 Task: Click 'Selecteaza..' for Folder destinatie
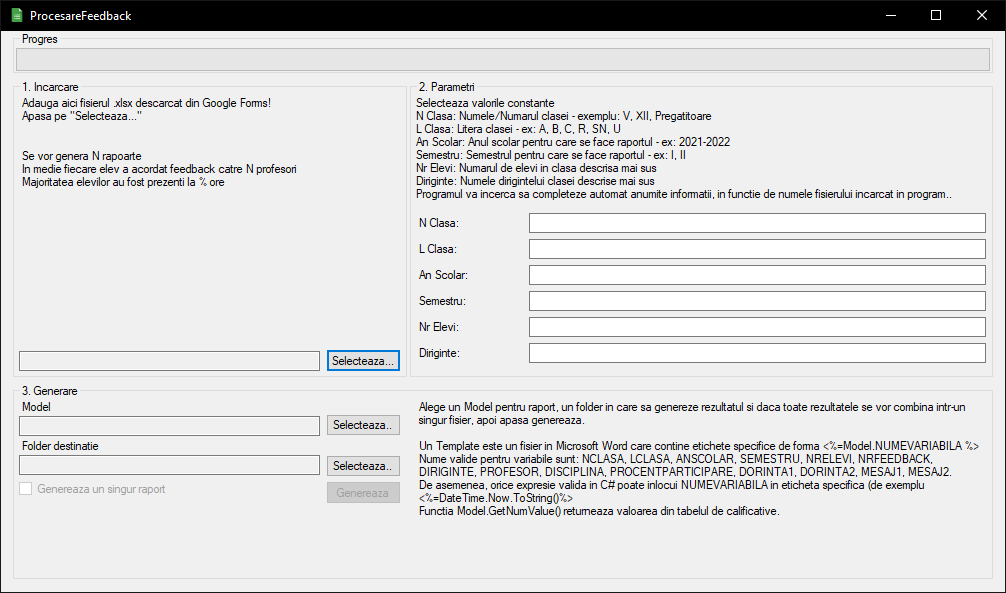pos(362,465)
